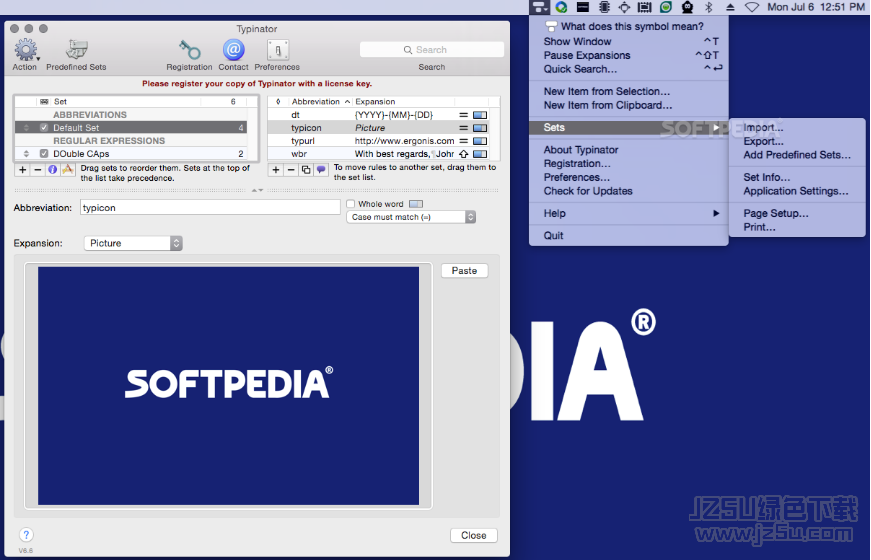The height and width of the screenshot is (560, 871).
Task: Click the applications icon next to set info
Action: pyautogui.click(x=68, y=169)
